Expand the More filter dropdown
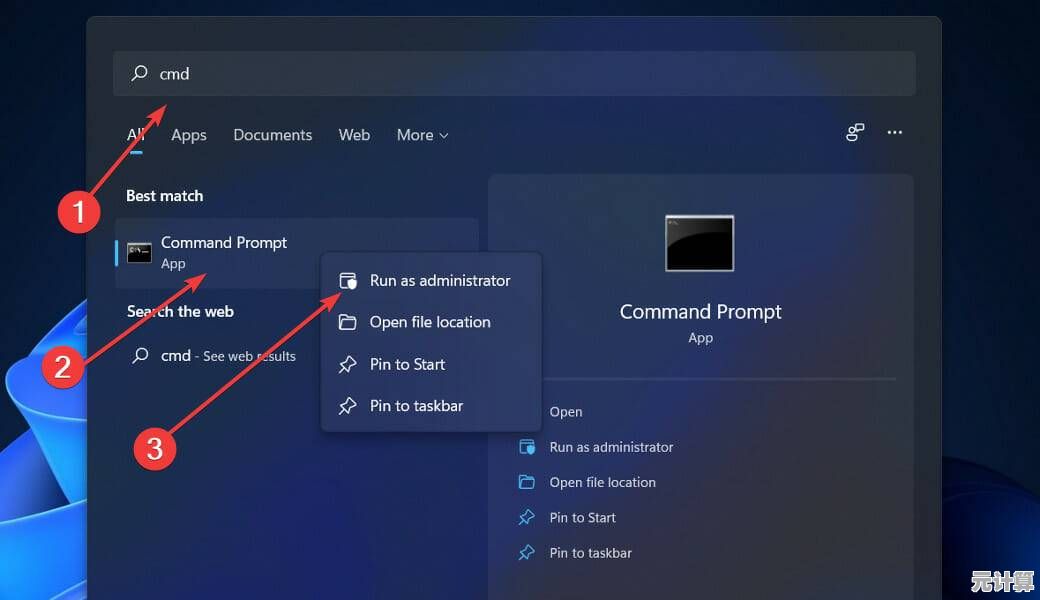 pos(422,135)
